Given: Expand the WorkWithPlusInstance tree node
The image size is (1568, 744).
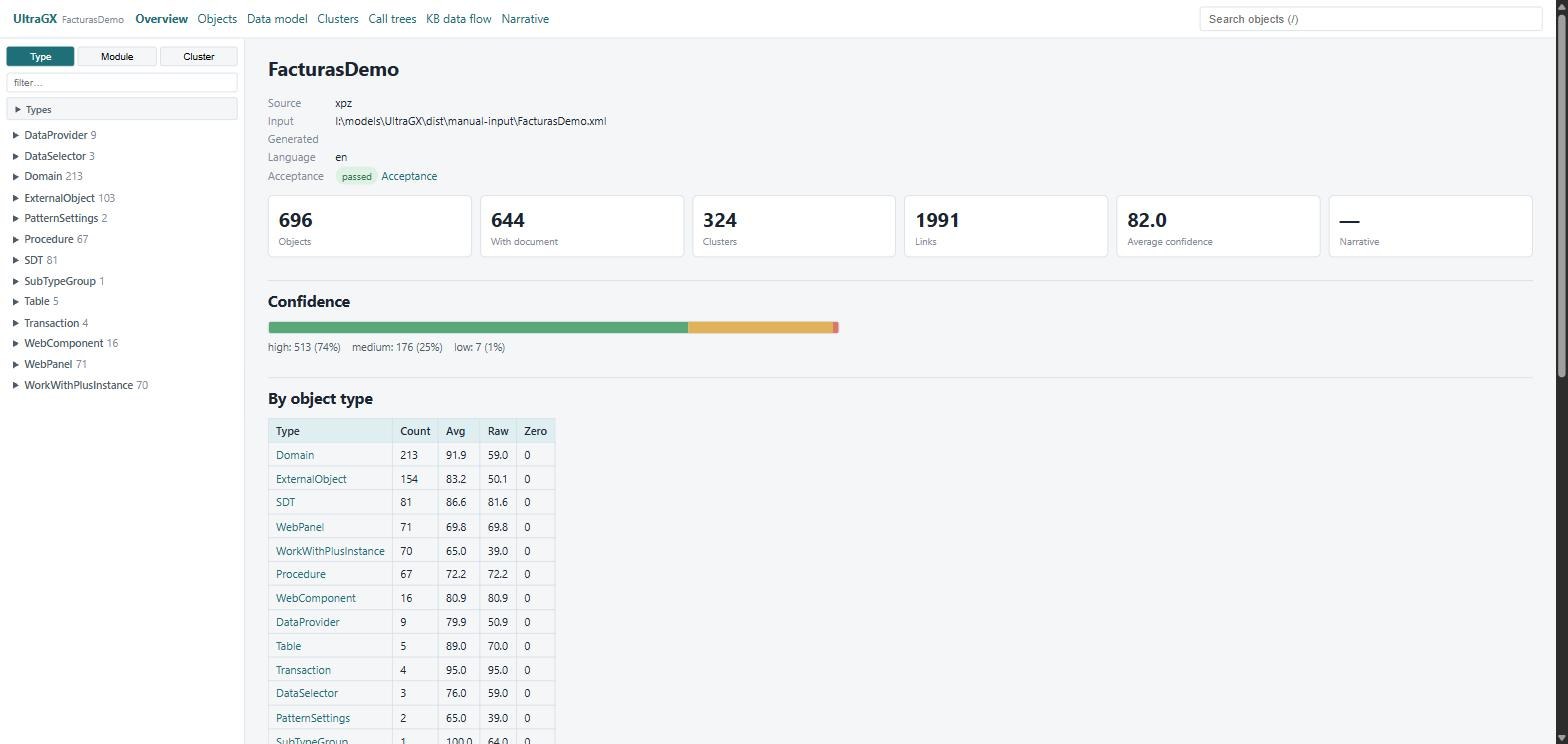Looking at the screenshot, I should pyautogui.click(x=16, y=385).
